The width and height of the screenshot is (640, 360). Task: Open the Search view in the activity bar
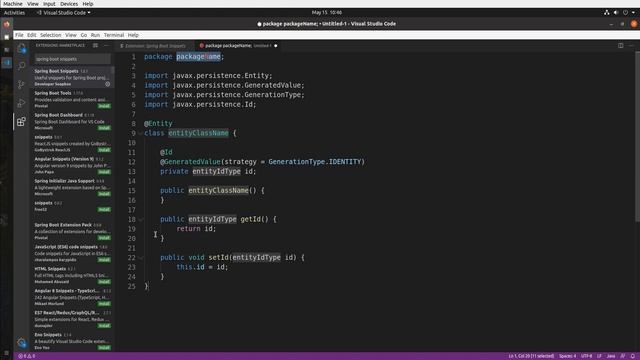(22, 66)
